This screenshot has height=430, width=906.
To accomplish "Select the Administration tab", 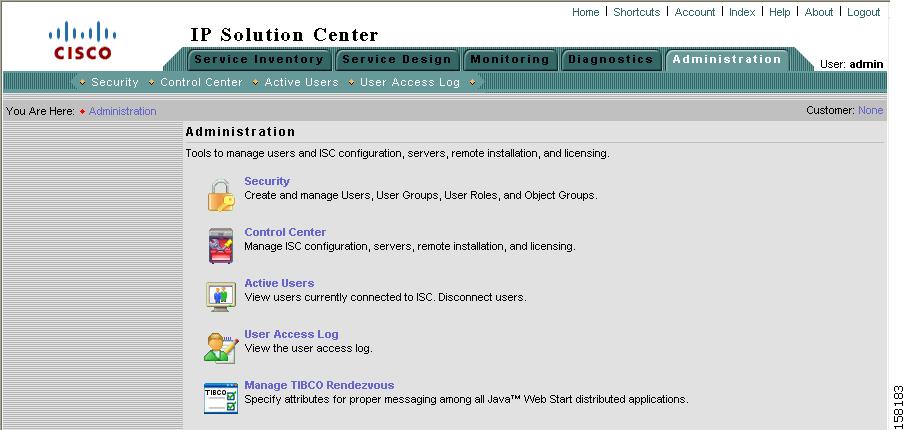I will coord(726,59).
